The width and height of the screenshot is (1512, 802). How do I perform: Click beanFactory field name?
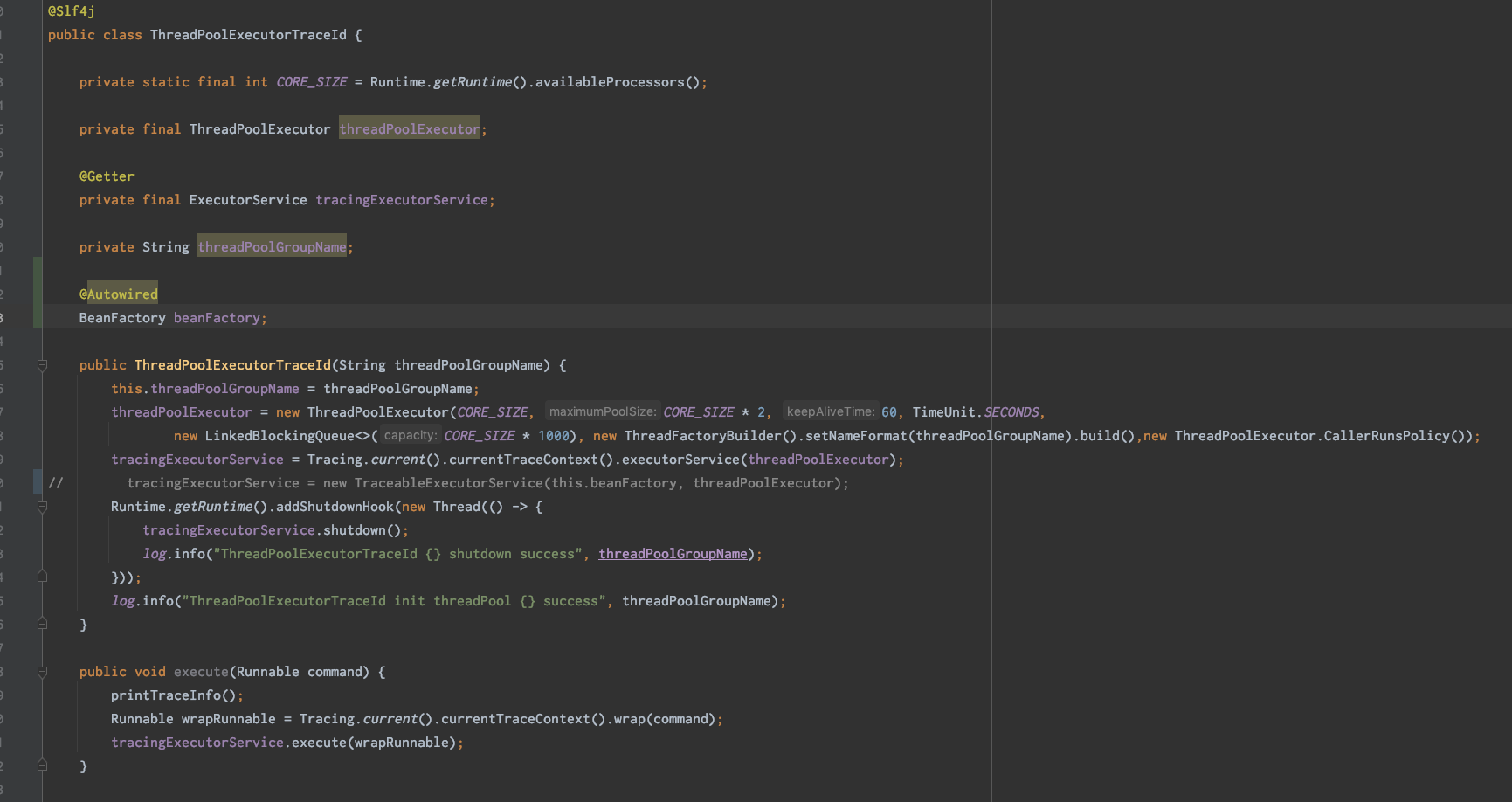coord(217,318)
